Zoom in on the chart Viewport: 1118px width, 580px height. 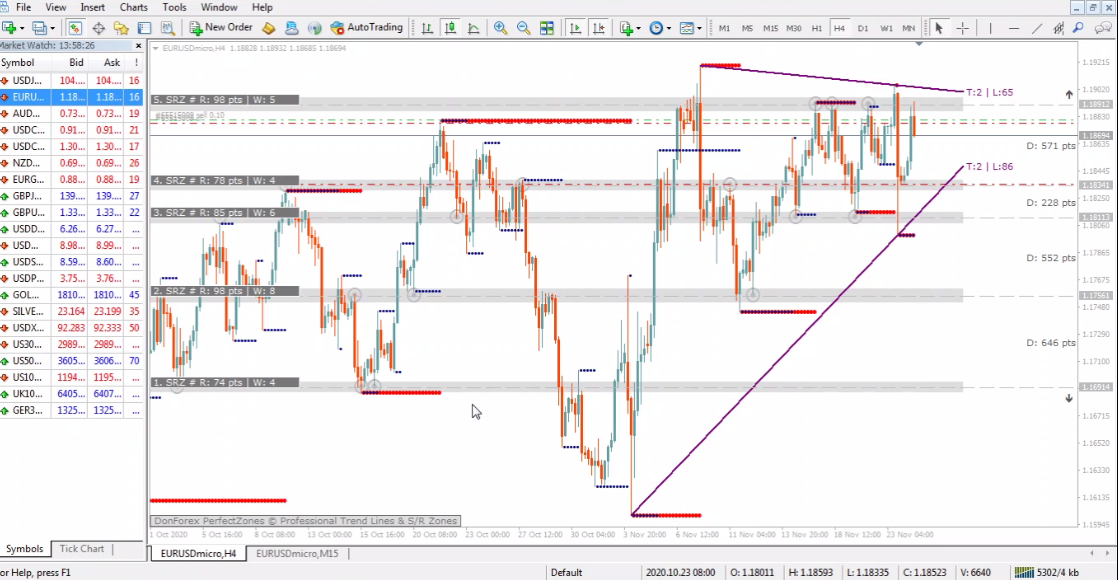[500, 28]
